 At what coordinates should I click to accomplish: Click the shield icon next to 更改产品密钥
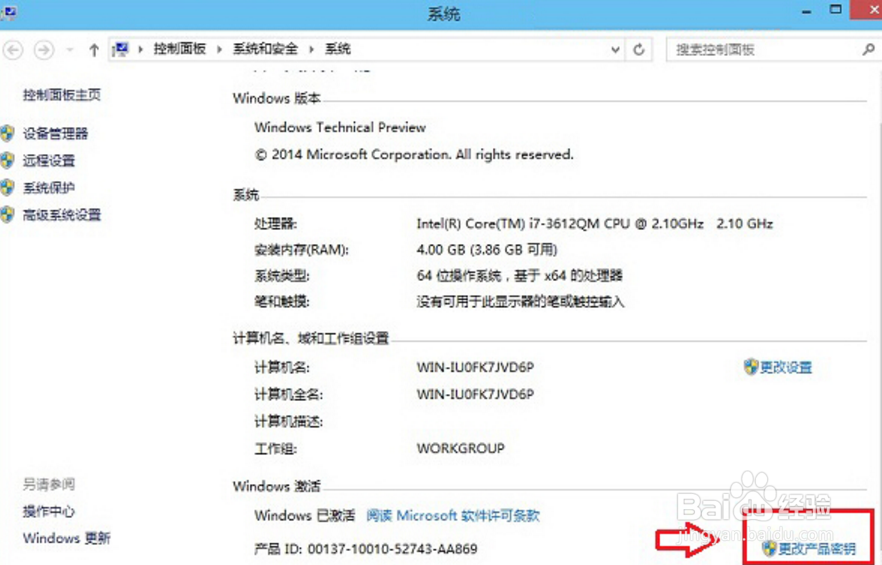(x=770, y=549)
